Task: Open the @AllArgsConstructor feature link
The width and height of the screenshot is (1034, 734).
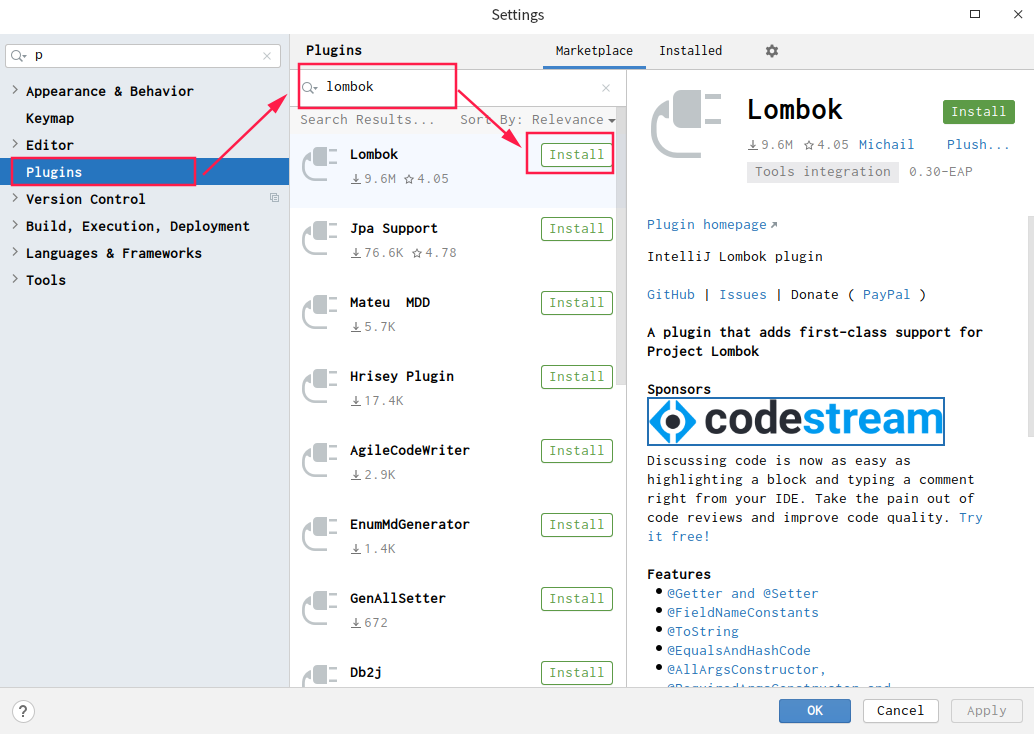Action: point(746,670)
